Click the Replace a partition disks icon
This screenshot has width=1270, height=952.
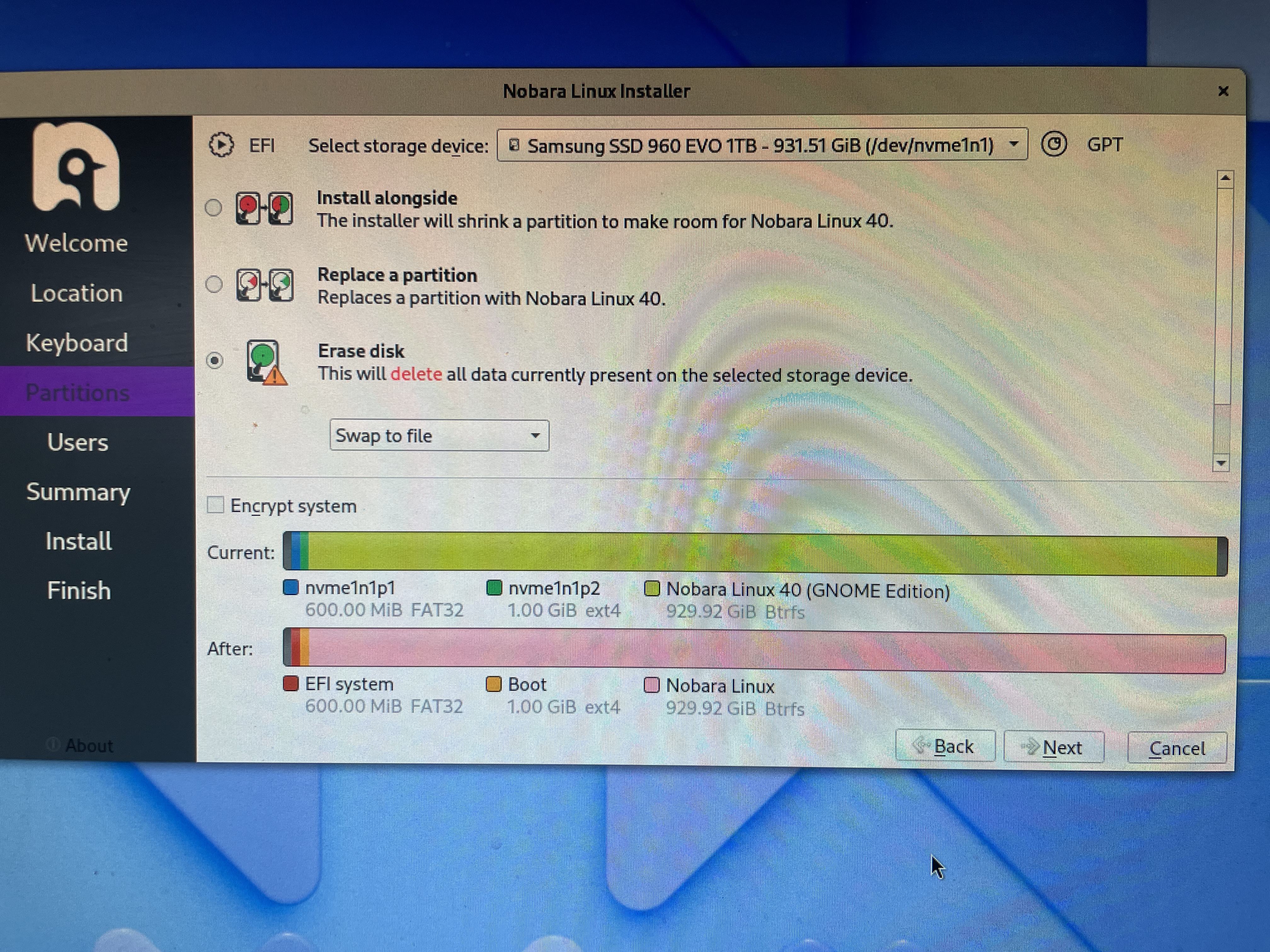point(265,285)
